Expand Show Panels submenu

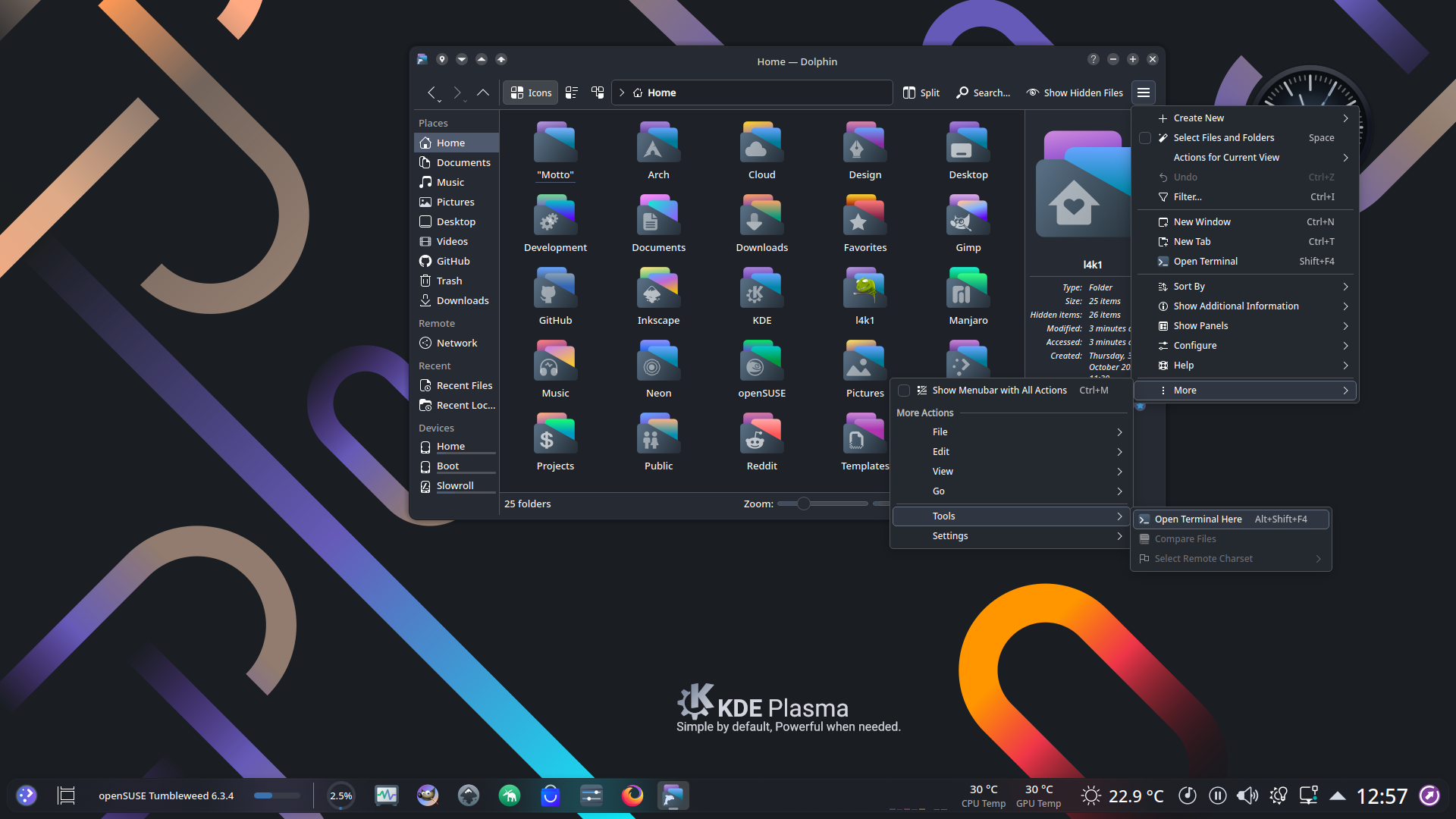point(1245,326)
